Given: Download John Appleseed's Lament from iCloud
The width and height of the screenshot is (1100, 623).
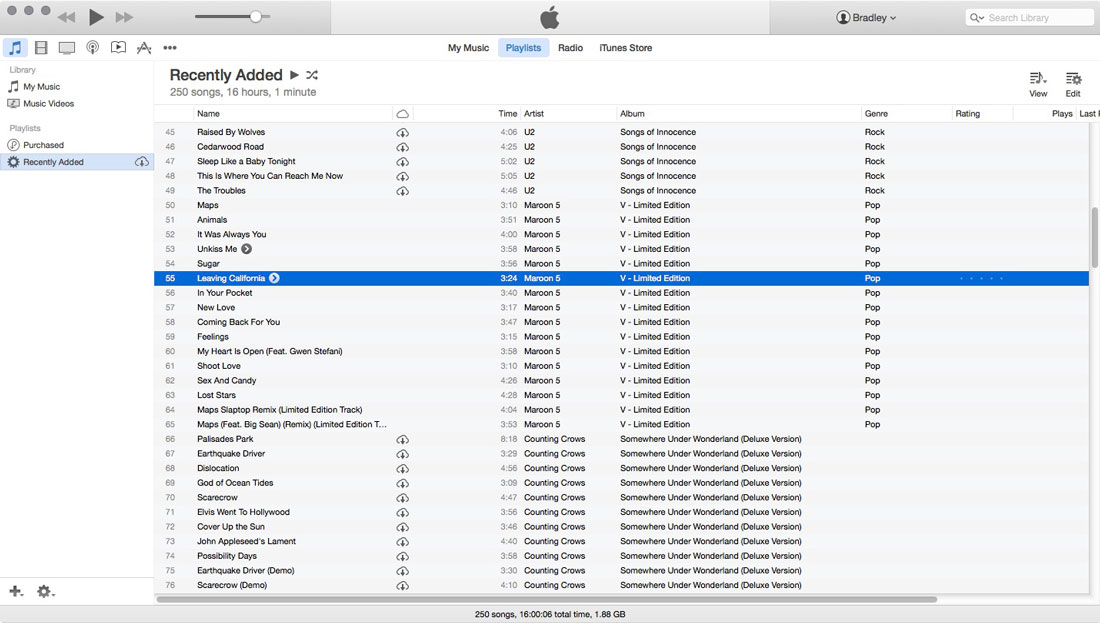Looking at the screenshot, I should 403,542.
